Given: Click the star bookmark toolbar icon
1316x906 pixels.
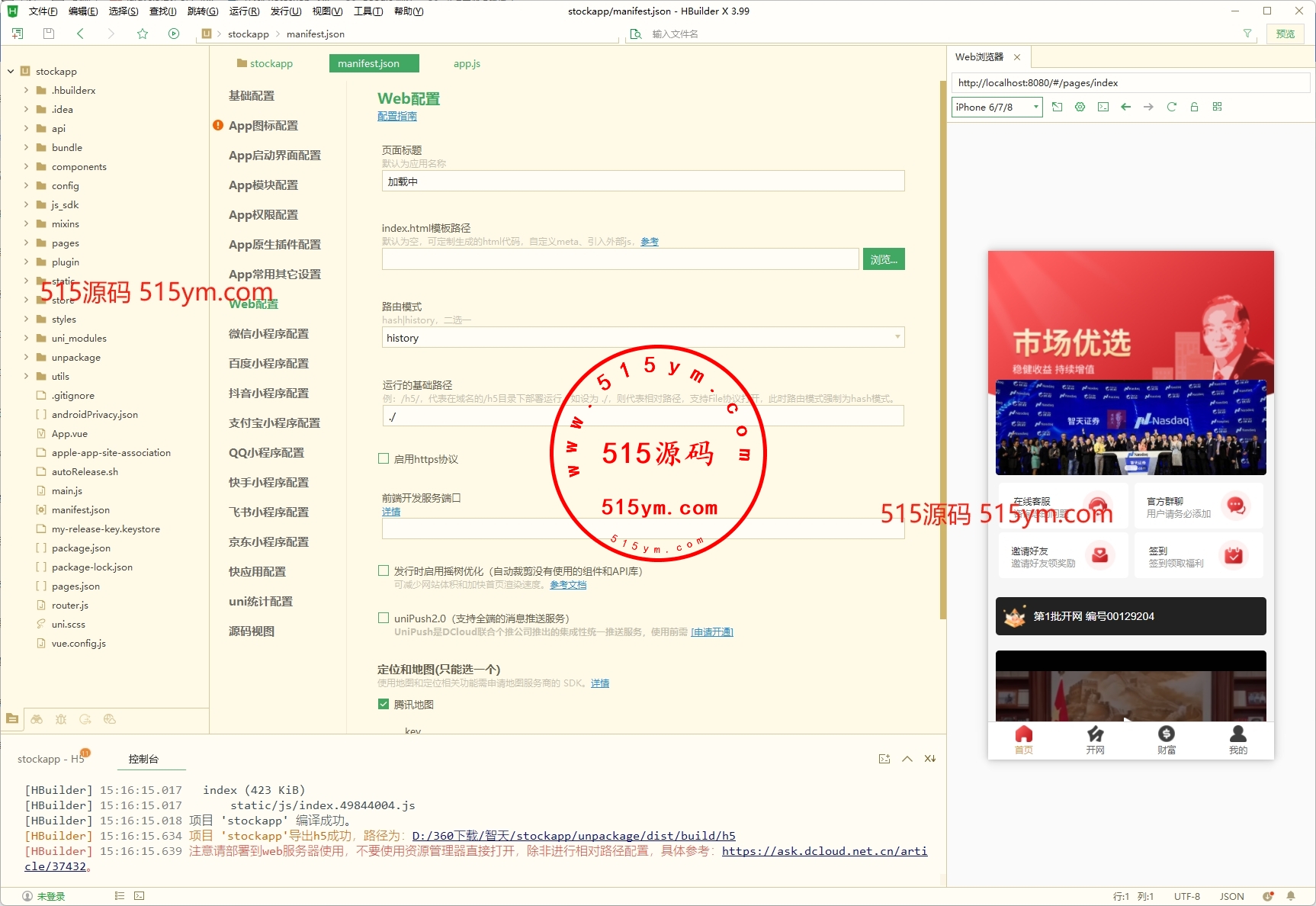Looking at the screenshot, I should (x=143, y=34).
